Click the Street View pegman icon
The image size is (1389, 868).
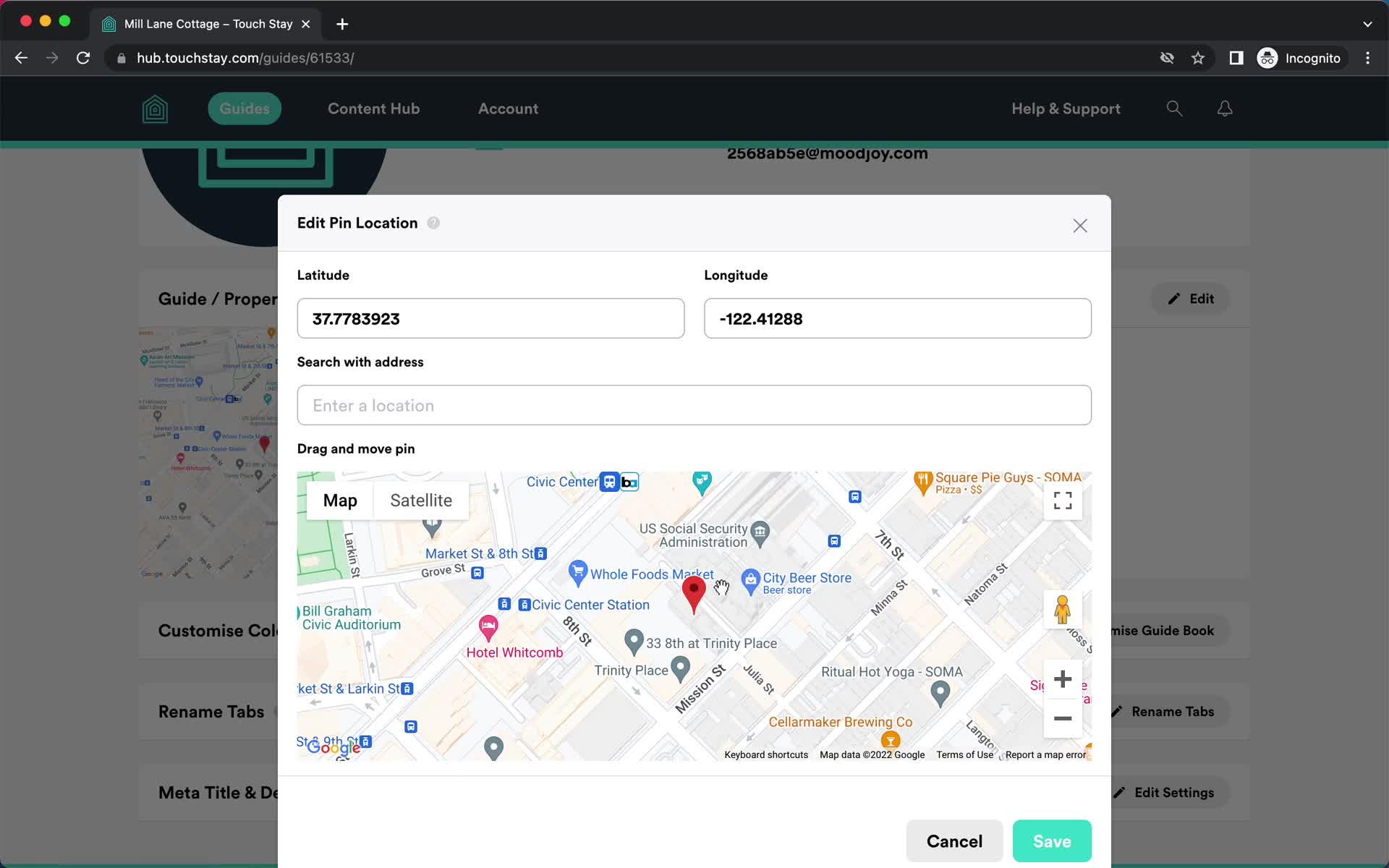coord(1062,610)
